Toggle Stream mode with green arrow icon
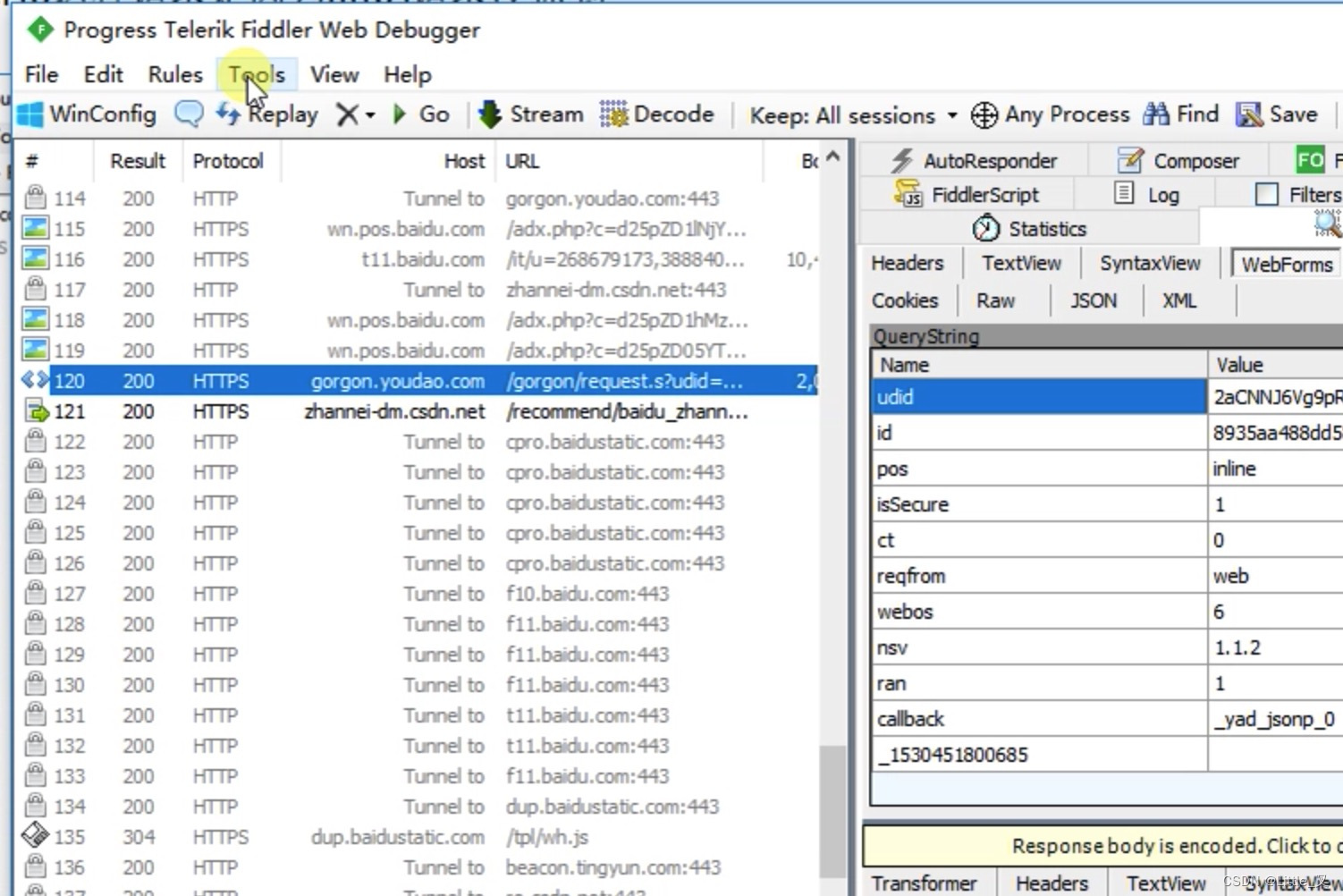1343x896 pixels. click(489, 114)
